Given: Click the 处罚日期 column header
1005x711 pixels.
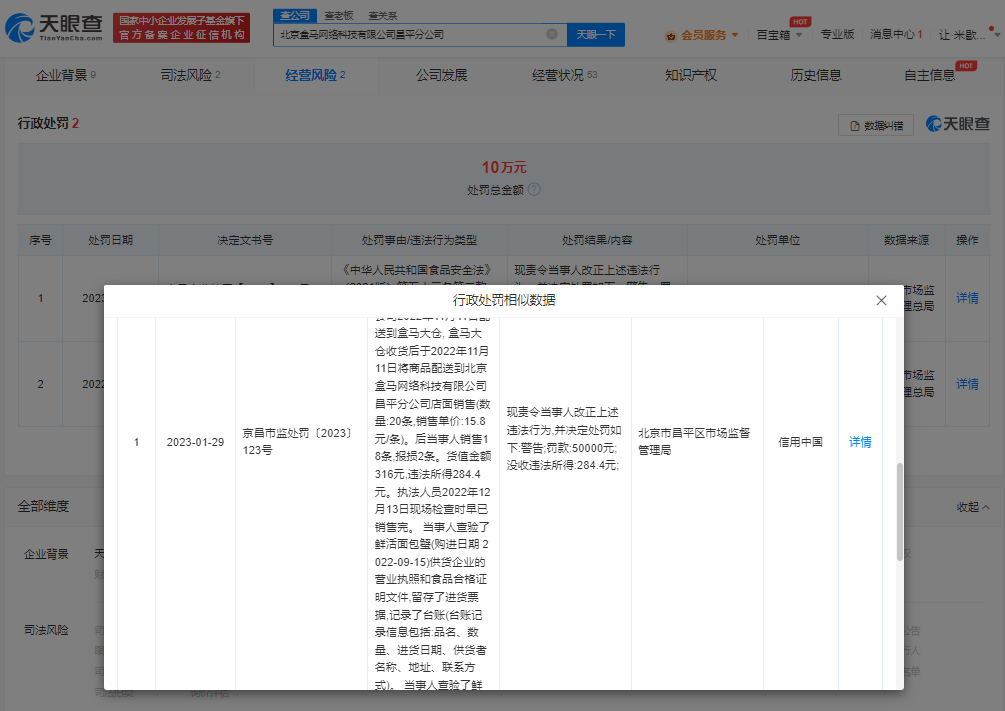Looking at the screenshot, I should (x=110, y=240).
